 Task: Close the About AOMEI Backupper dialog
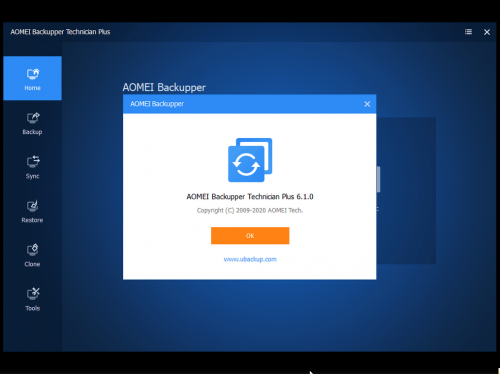[367, 104]
